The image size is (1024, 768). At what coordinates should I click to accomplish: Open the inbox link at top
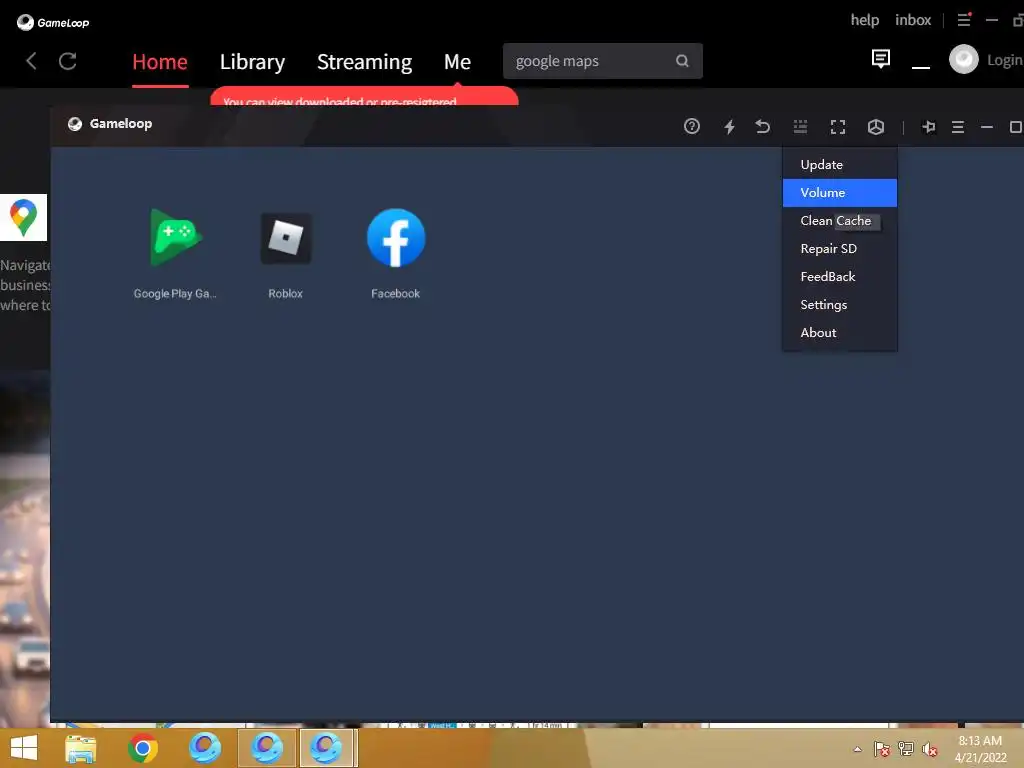click(913, 20)
